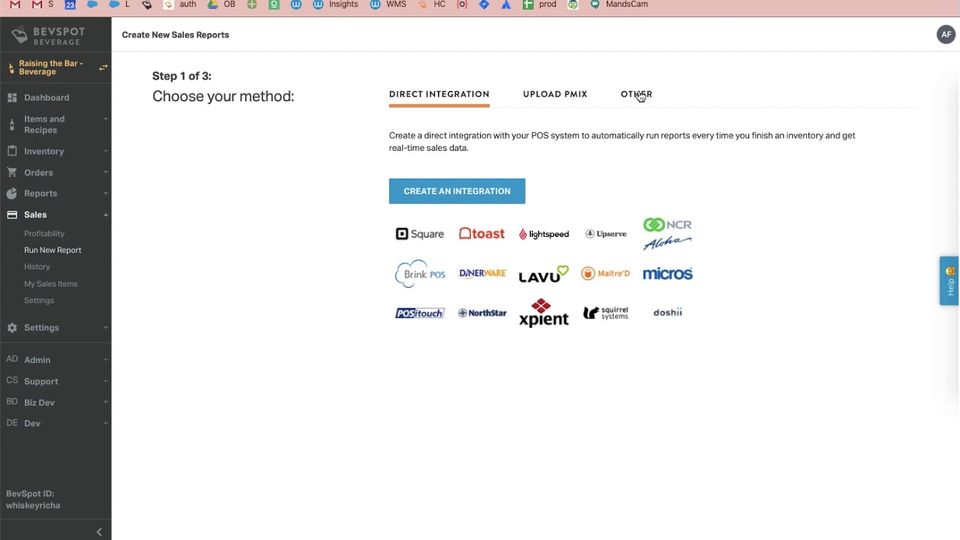This screenshot has width=960, height=540.
Task: Expand the Biz Dev submenu arrow
Action: [105, 402]
